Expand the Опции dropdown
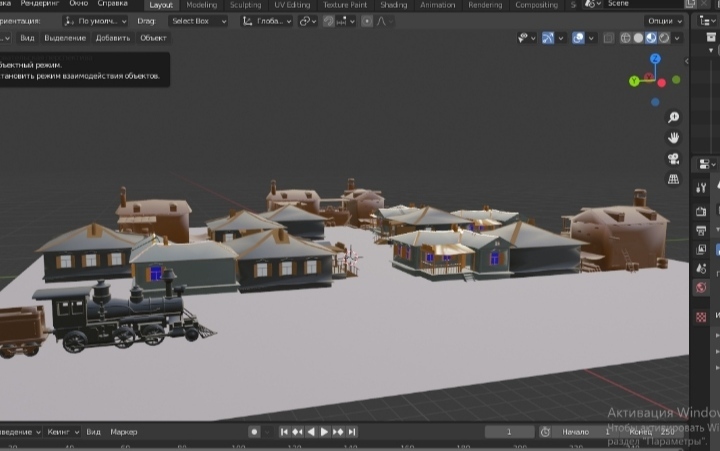 click(664, 20)
